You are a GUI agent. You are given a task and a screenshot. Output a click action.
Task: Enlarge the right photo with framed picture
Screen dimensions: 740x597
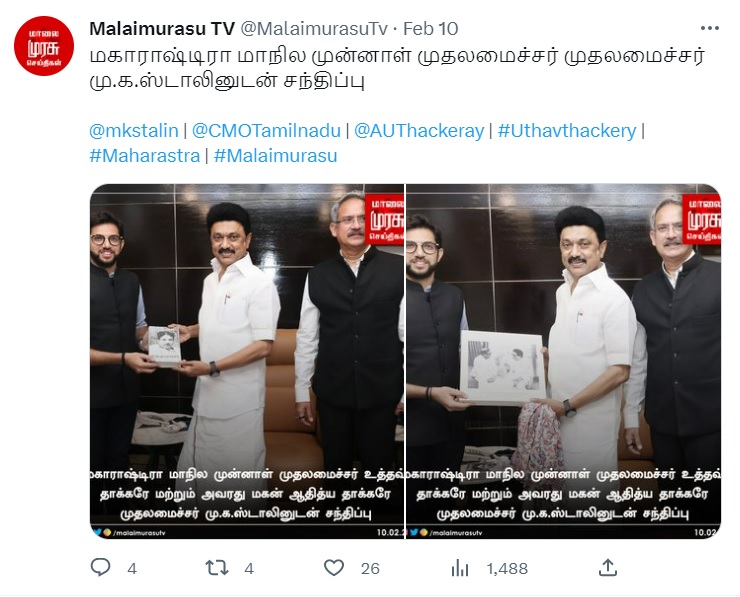pos(563,361)
